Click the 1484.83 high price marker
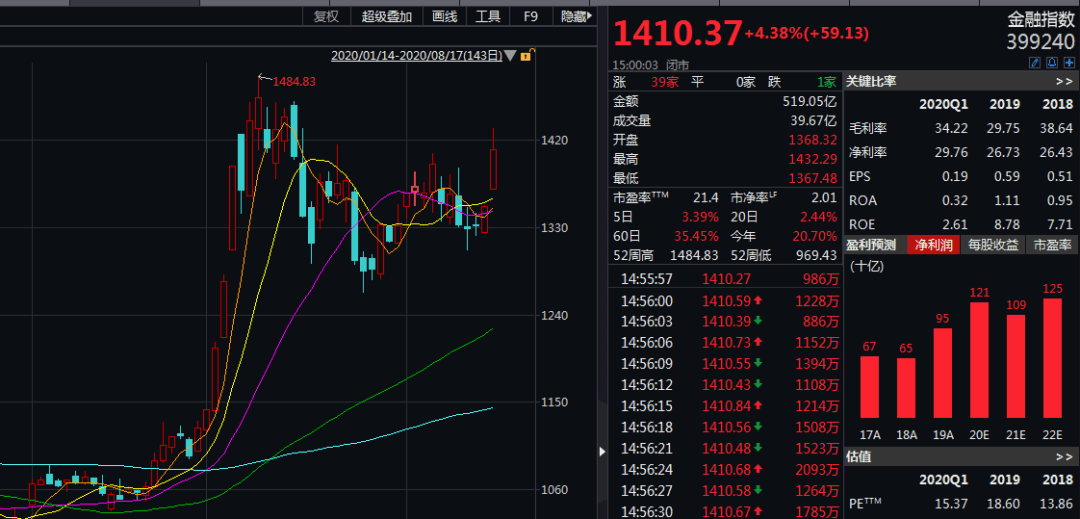This screenshot has width=1080, height=519. (294, 81)
